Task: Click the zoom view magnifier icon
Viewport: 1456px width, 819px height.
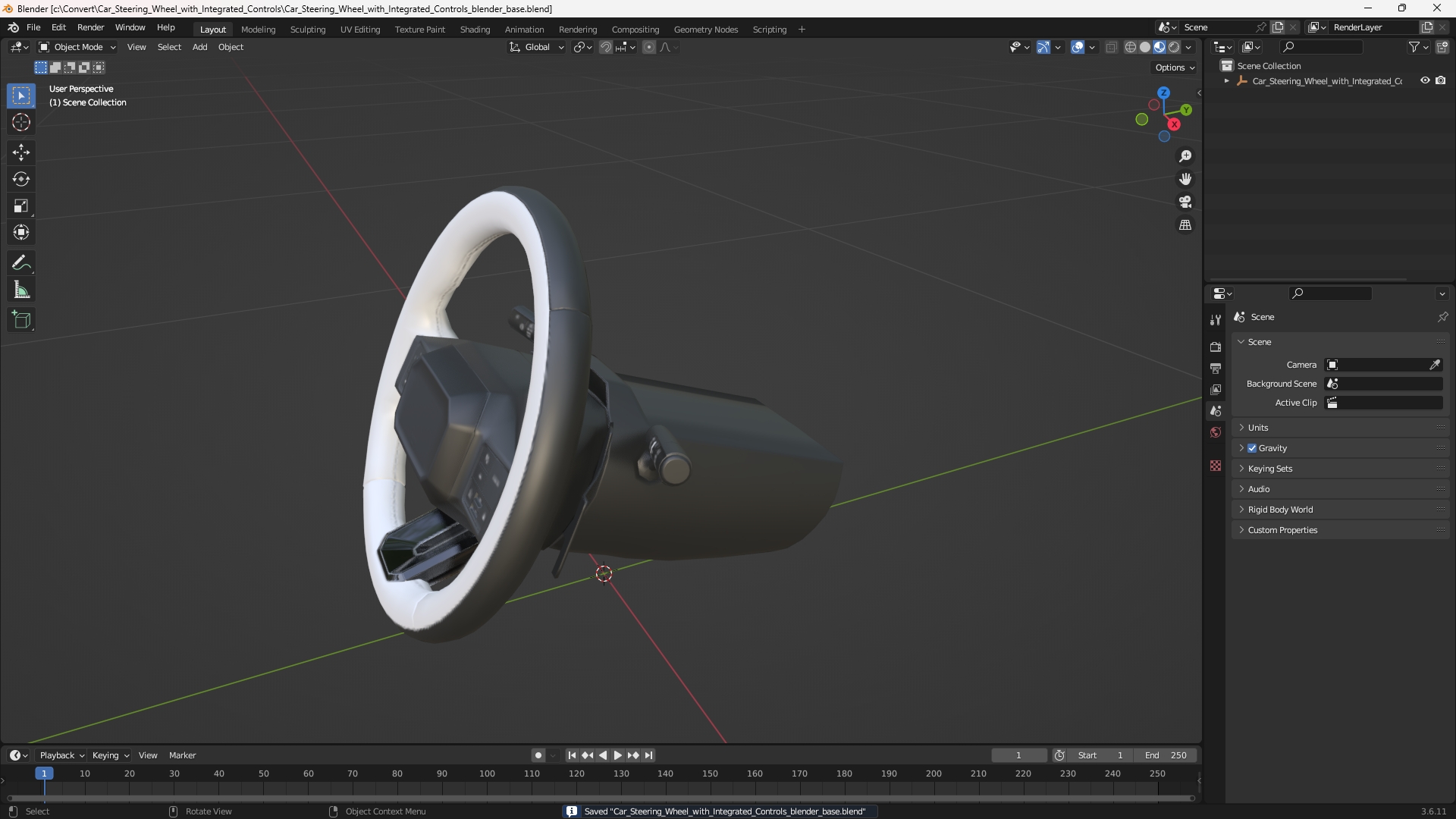Action: pos(1185,156)
